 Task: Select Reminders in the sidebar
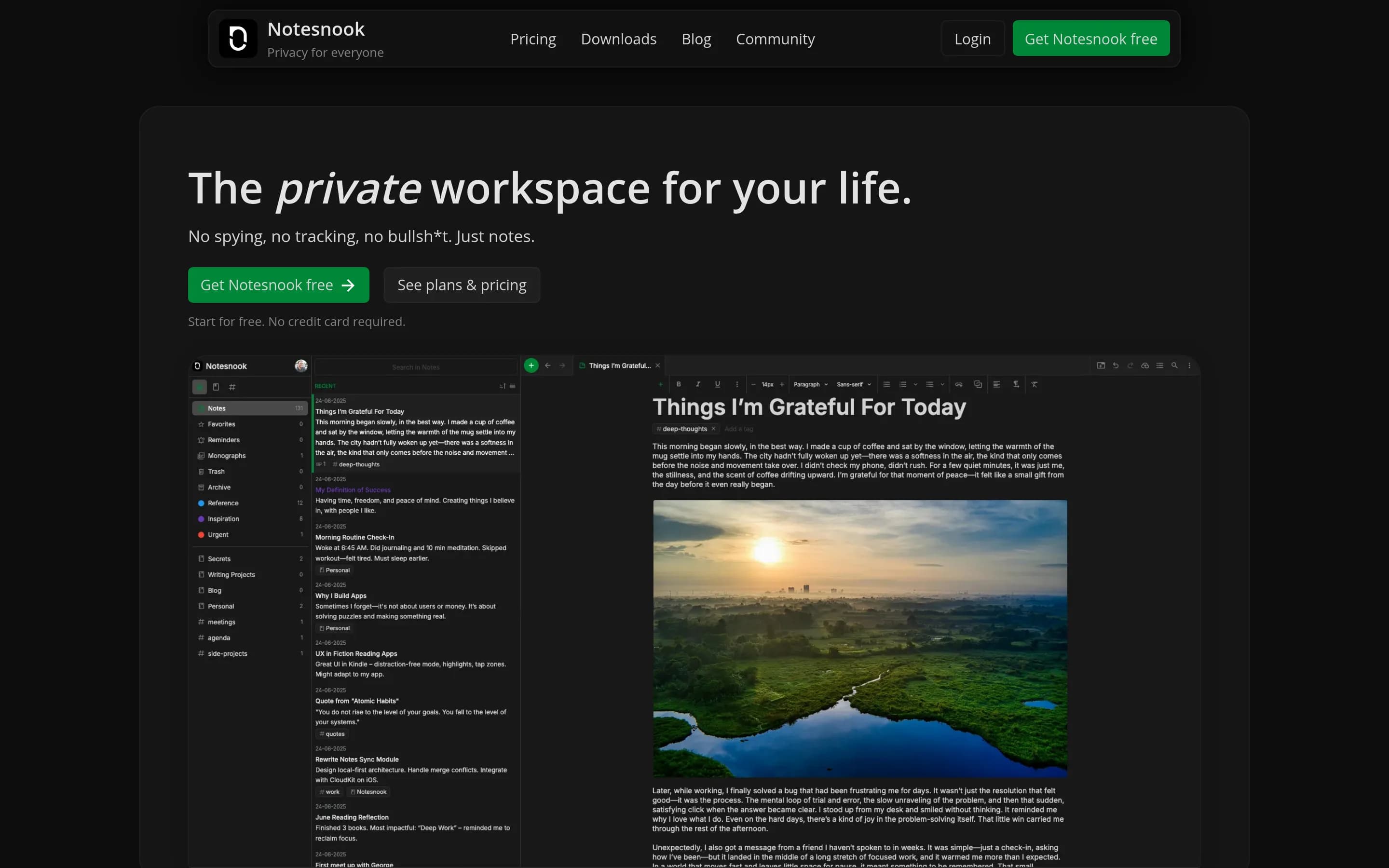pyautogui.click(x=250, y=440)
